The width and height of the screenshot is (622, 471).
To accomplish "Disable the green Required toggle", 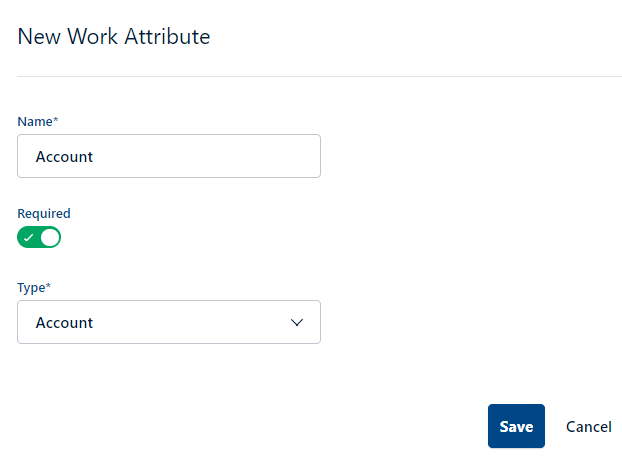I will [x=39, y=237].
